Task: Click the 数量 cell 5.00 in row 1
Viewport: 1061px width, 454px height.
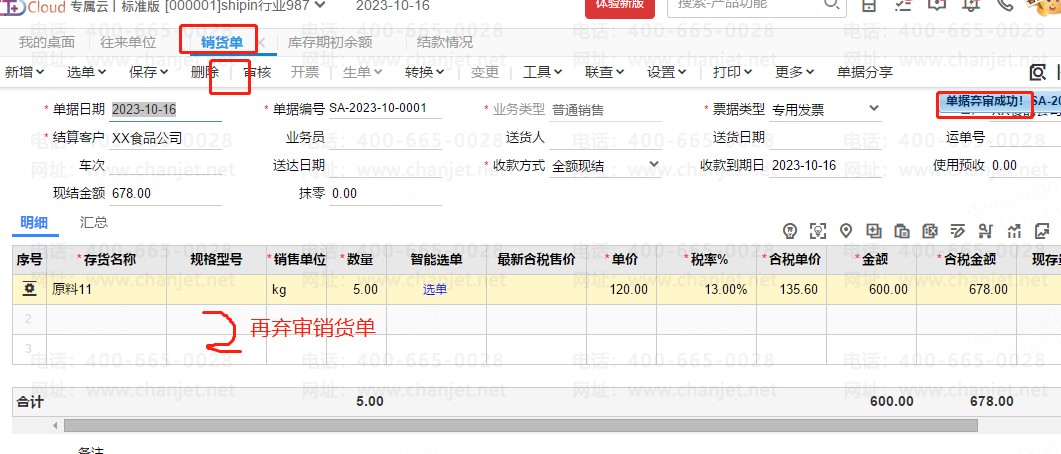Action: 357,290
